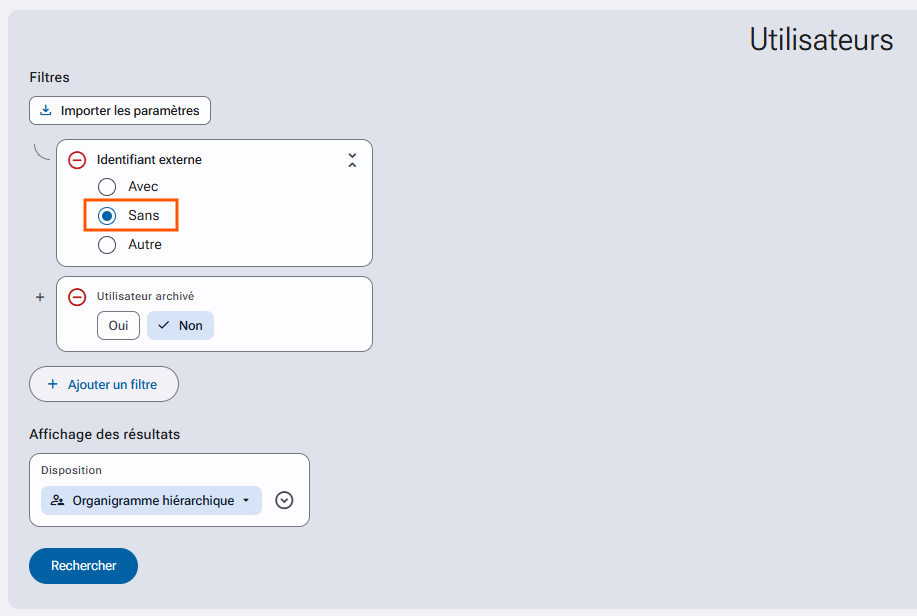Screen dimensions: 917x616
Task: Set Utilisateur archivé to Oui
Action: coord(118,325)
